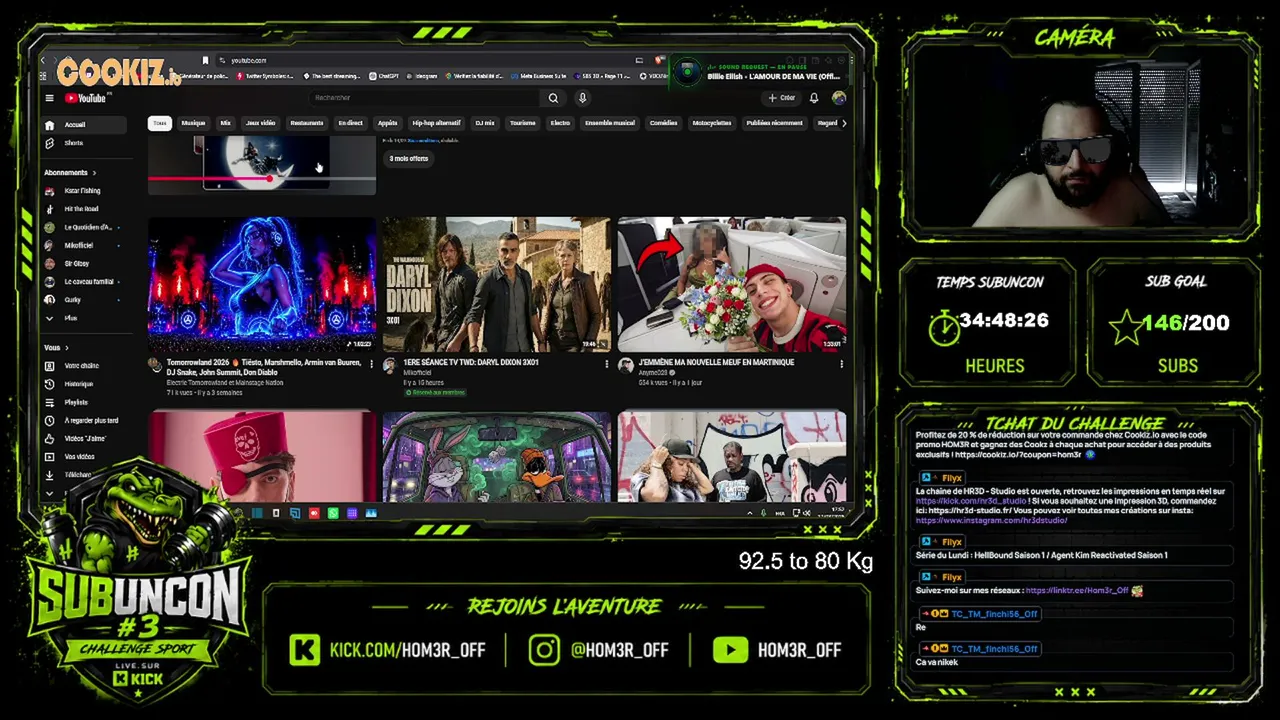Viewport: 1280px width, 720px height.
Task: Click the bookmark icon beside the address bar
Action: (x=205, y=60)
